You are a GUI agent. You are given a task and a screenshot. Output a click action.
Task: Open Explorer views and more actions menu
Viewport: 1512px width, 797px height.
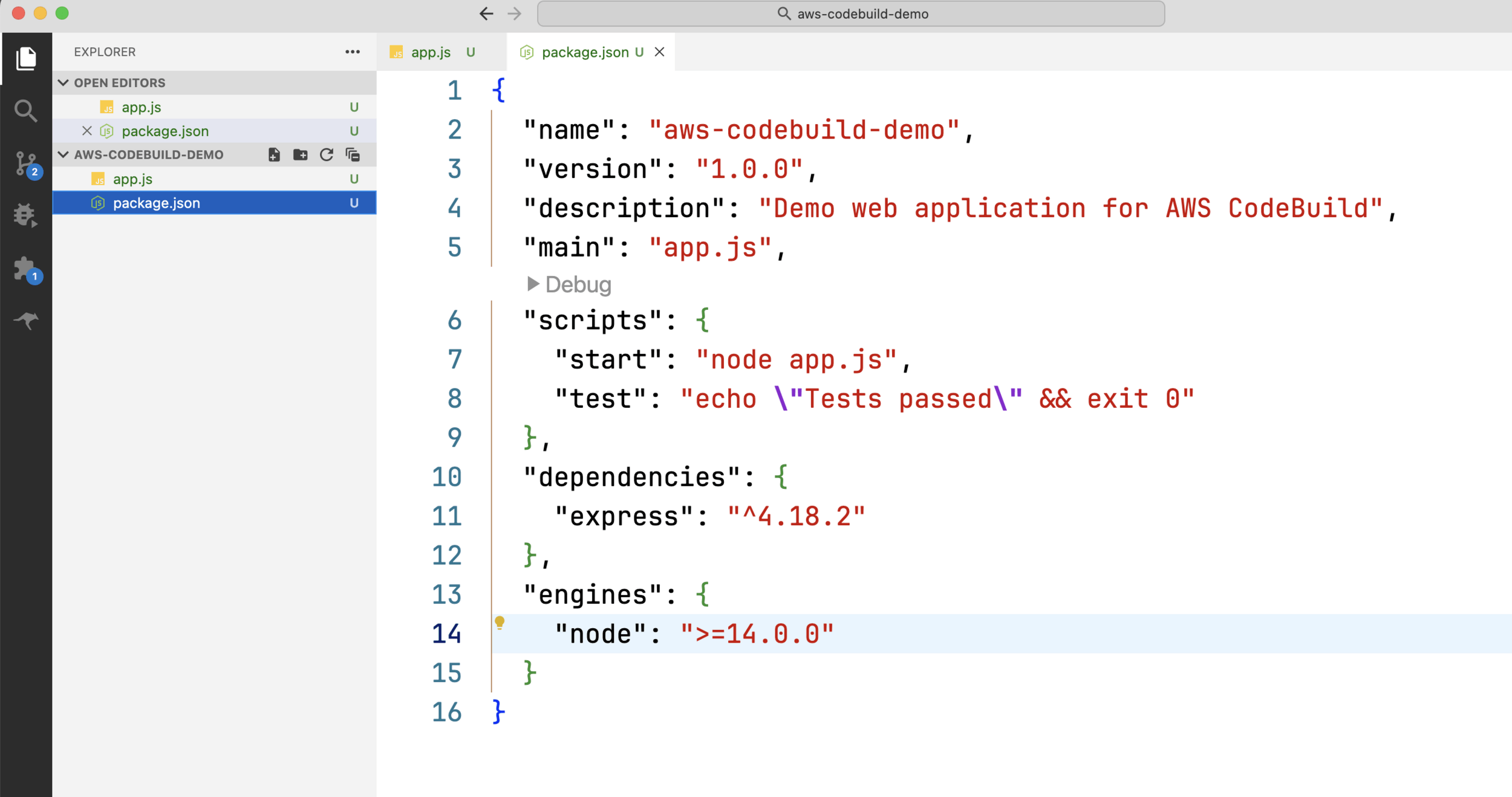click(x=353, y=52)
